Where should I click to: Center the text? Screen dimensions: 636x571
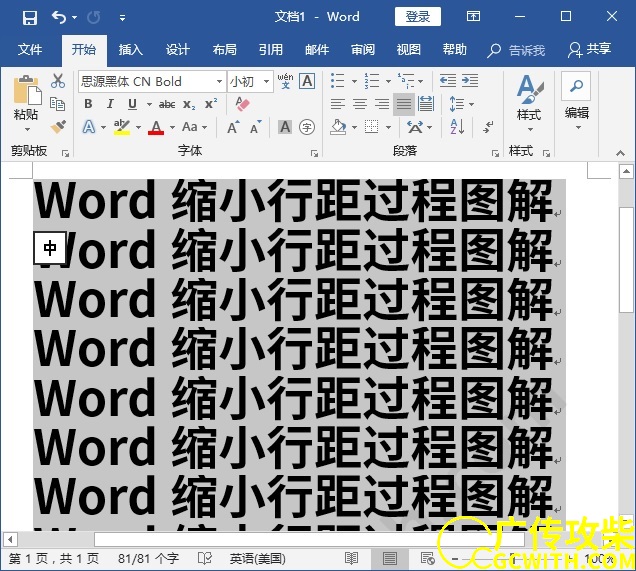[x=360, y=104]
